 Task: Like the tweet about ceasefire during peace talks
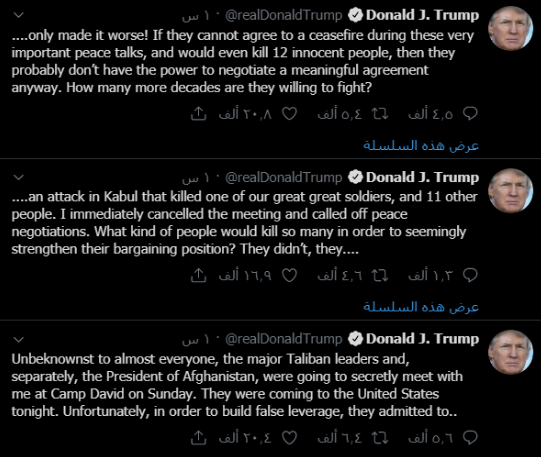pos(289,114)
